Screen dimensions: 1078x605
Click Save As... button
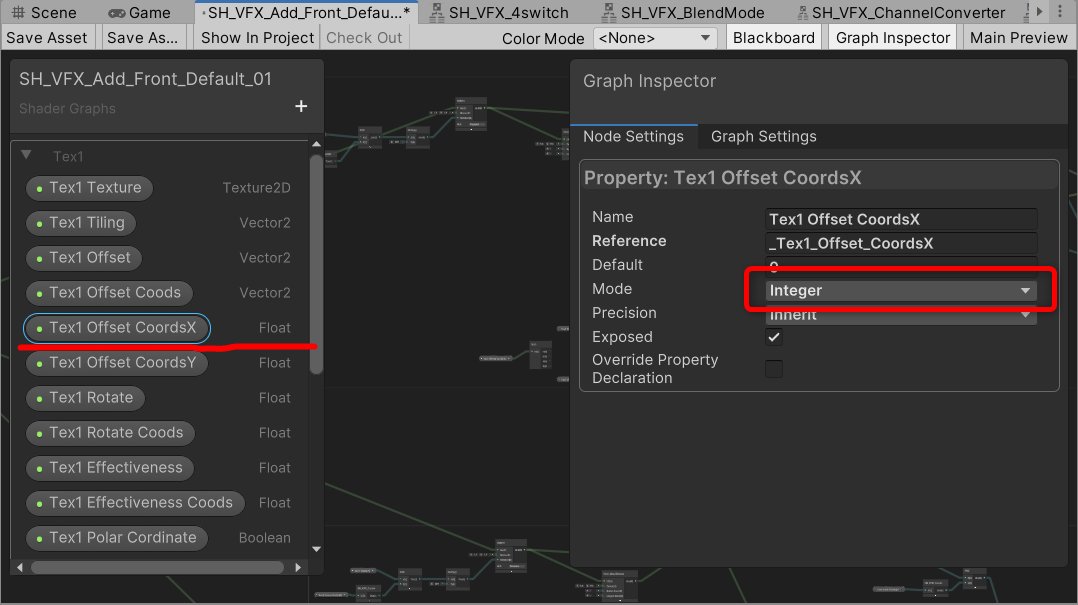pos(142,38)
